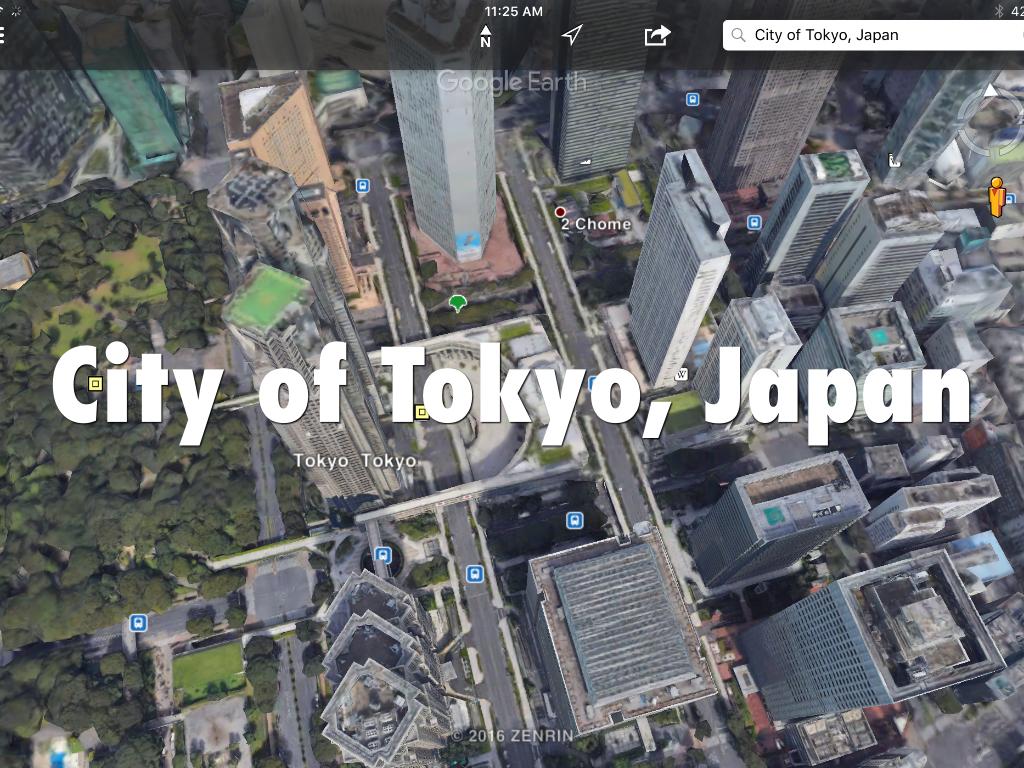
Task: Open the hamburger side menu
Action: (x=4, y=36)
